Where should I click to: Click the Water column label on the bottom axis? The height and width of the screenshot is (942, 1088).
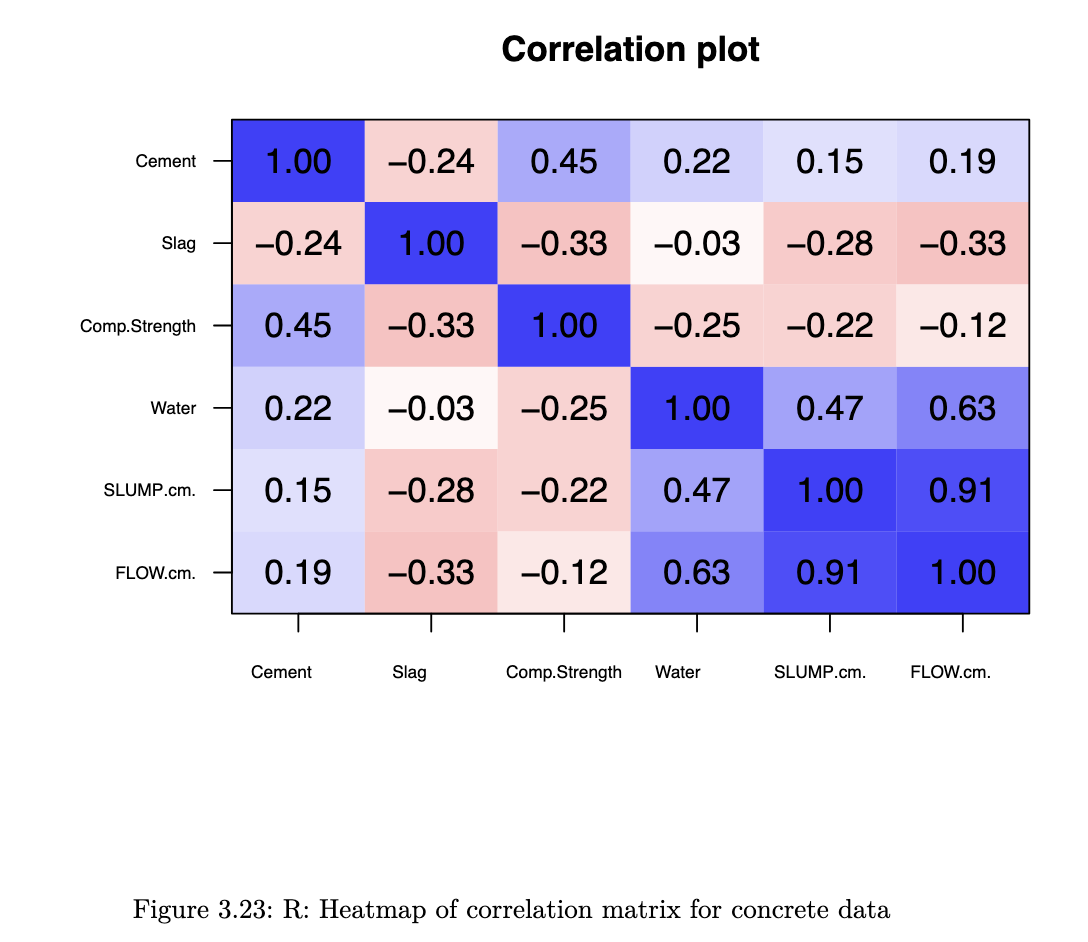[x=678, y=672]
